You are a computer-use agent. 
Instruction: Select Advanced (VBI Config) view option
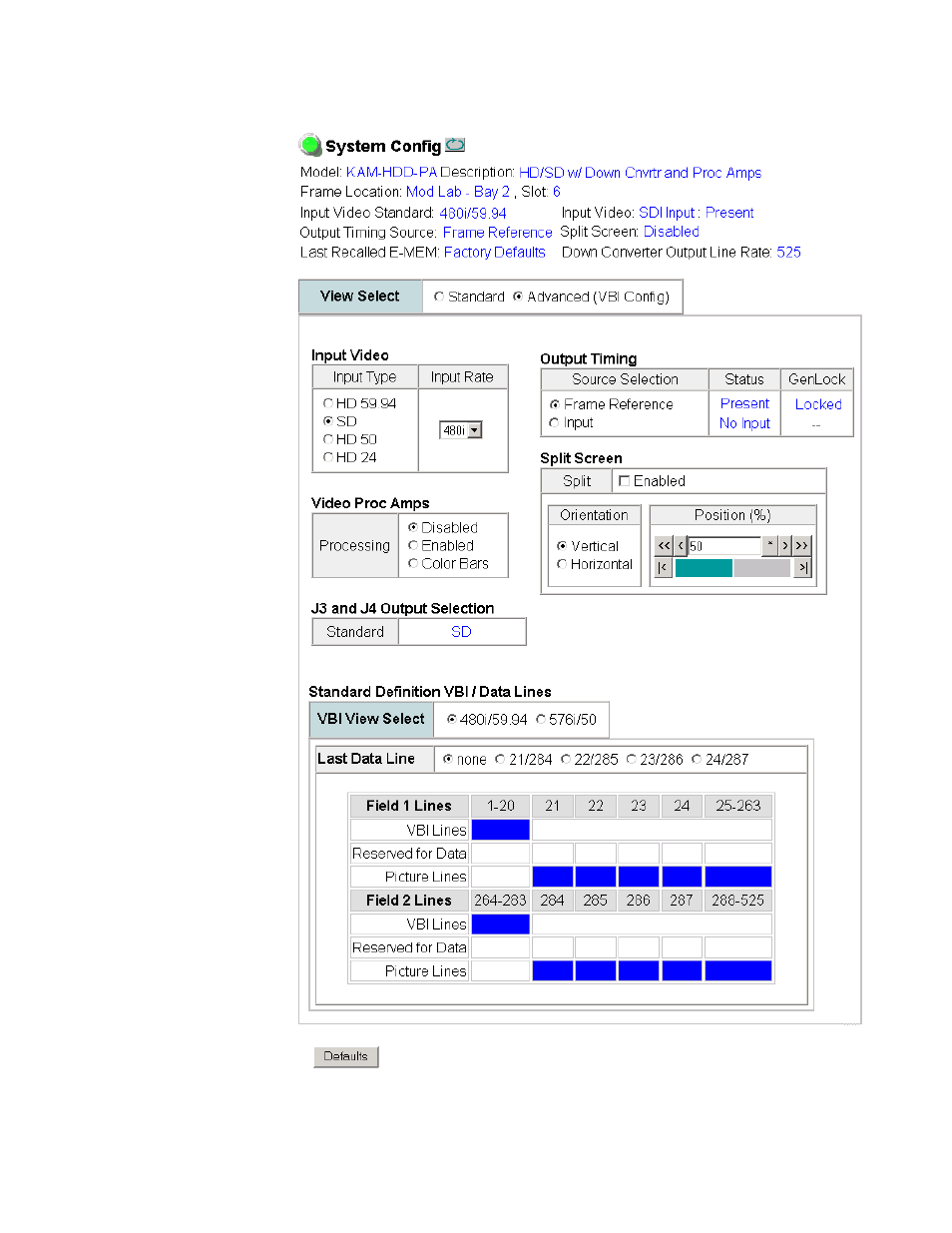[x=517, y=297]
